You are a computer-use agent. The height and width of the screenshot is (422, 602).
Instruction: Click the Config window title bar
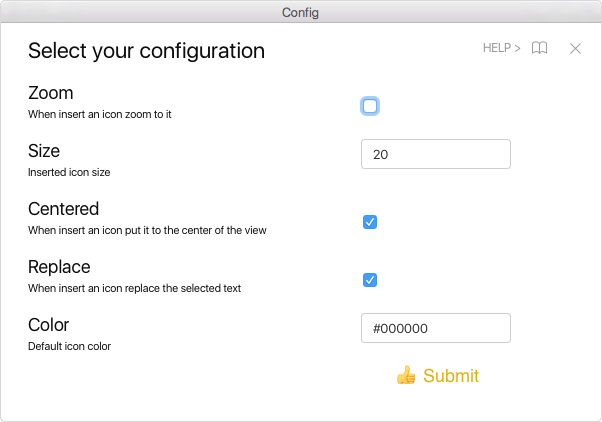(301, 12)
